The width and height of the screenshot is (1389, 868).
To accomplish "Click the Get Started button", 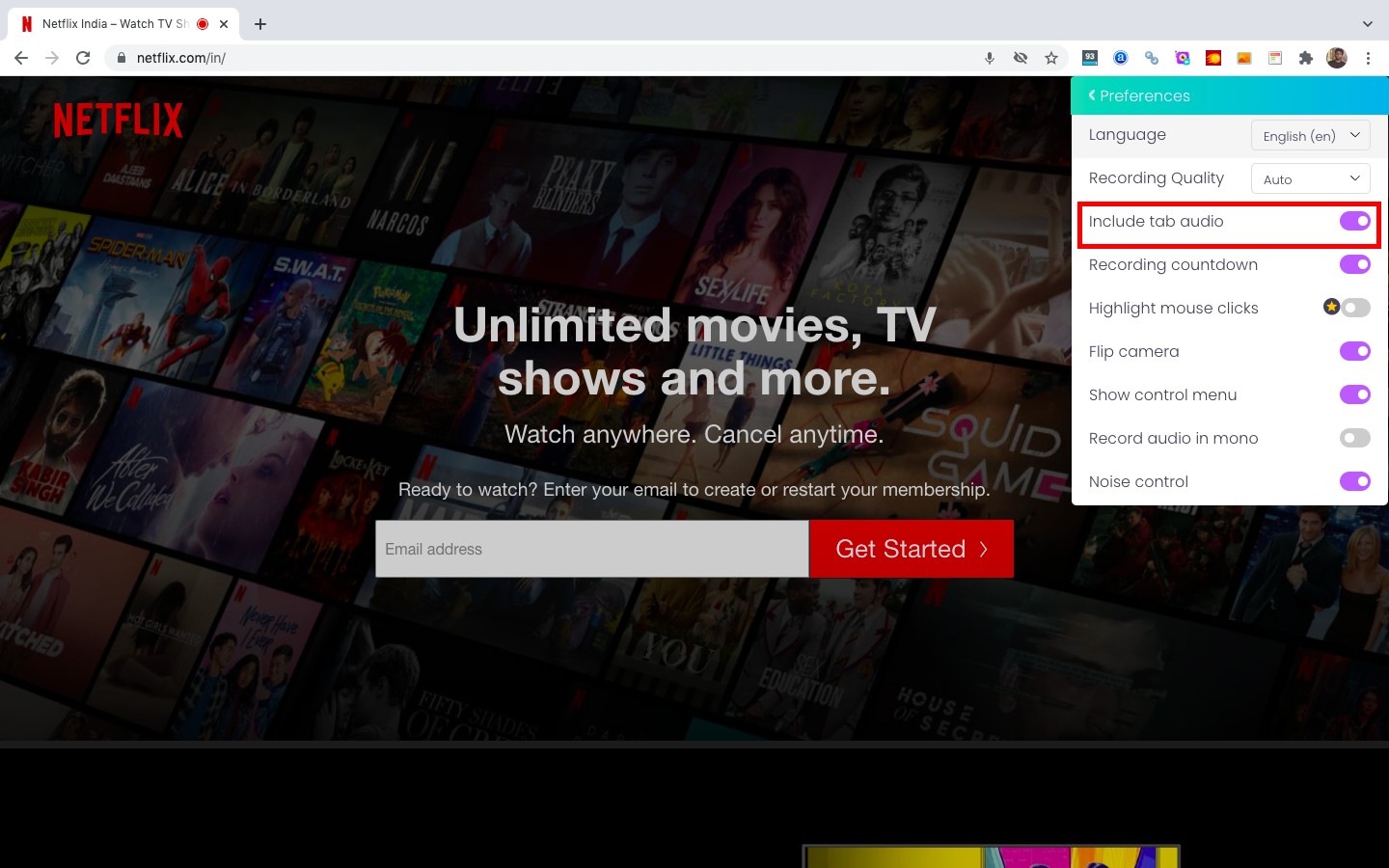I will coord(911,549).
